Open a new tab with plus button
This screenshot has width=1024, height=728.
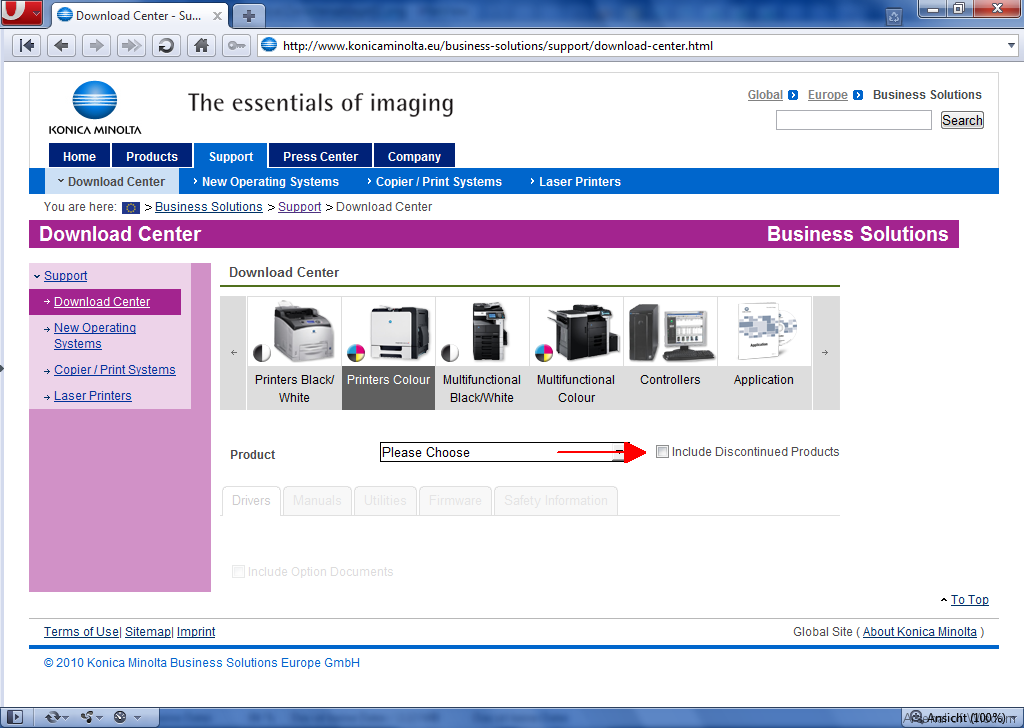click(248, 16)
